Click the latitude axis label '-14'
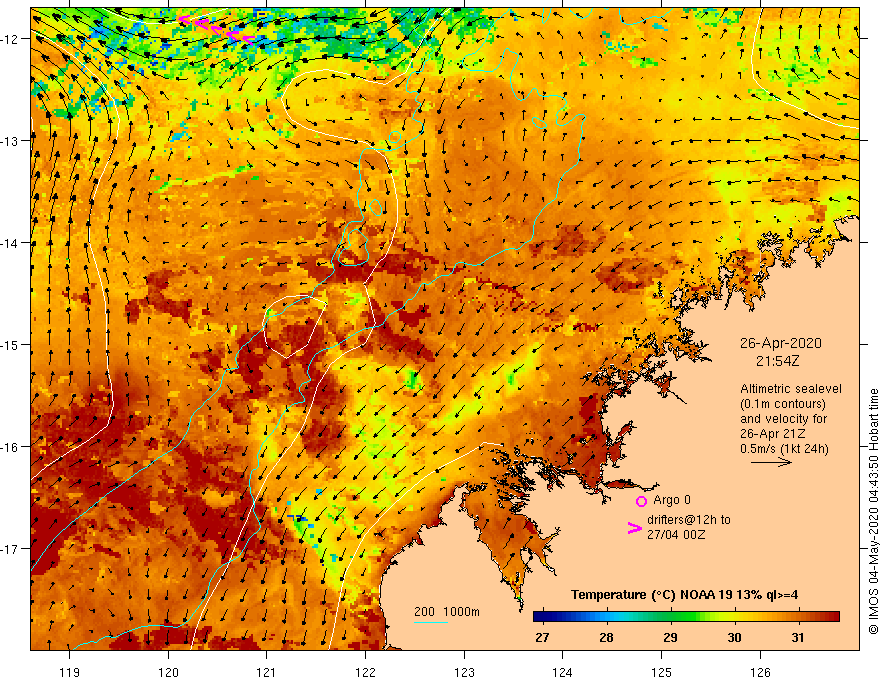Screen dimensions: 880x680 [10, 243]
